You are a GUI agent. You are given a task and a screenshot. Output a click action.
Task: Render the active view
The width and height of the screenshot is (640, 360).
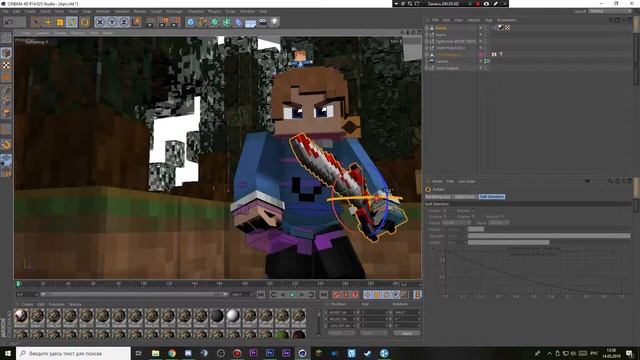pos(151,22)
